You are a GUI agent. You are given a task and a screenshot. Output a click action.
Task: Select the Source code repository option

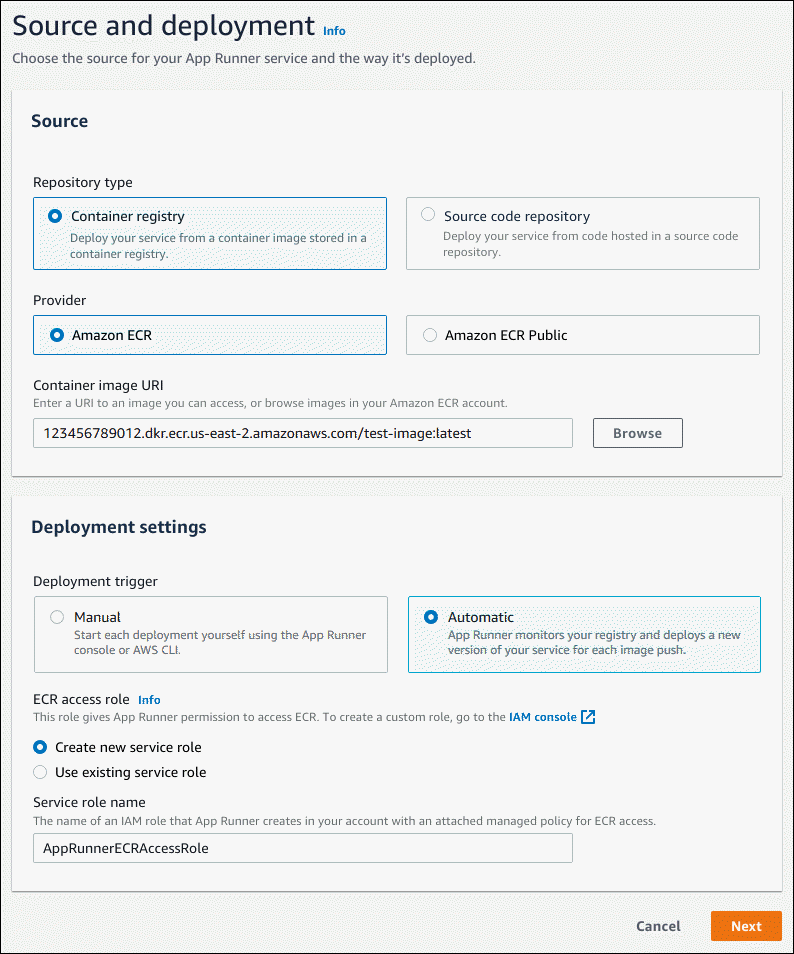click(x=429, y=213)
